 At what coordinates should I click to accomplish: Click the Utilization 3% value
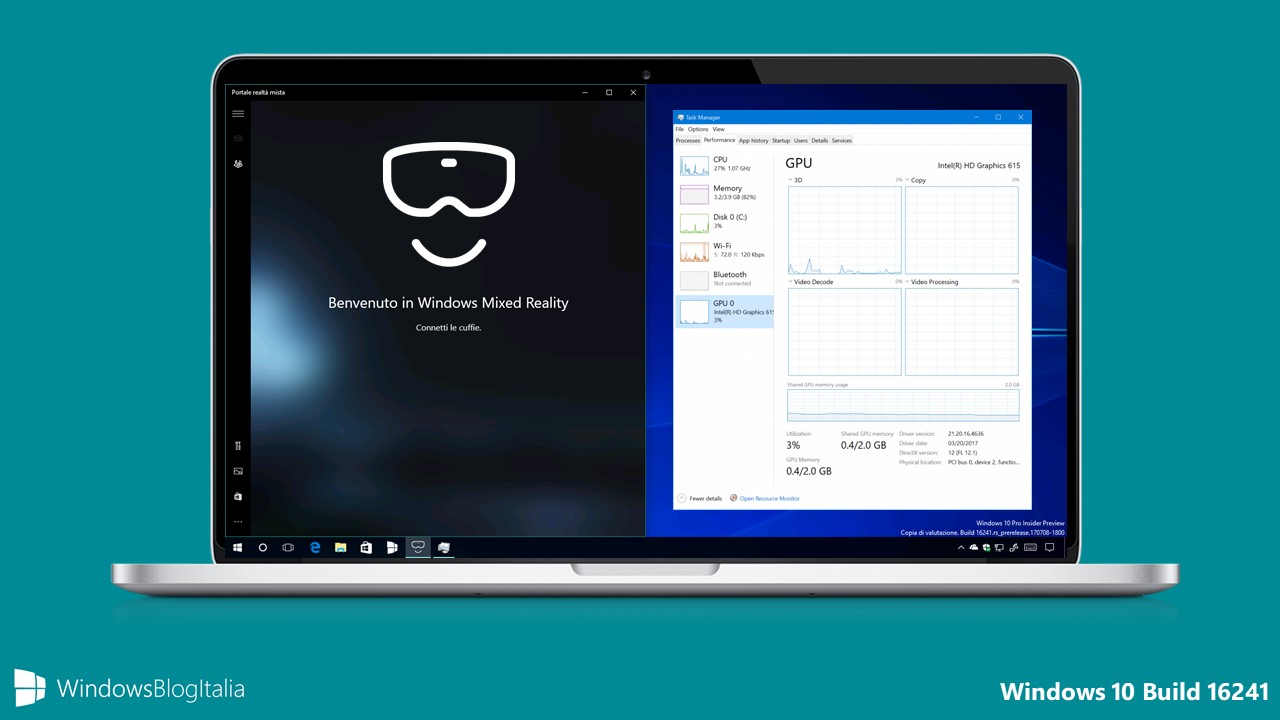point(793,445)
